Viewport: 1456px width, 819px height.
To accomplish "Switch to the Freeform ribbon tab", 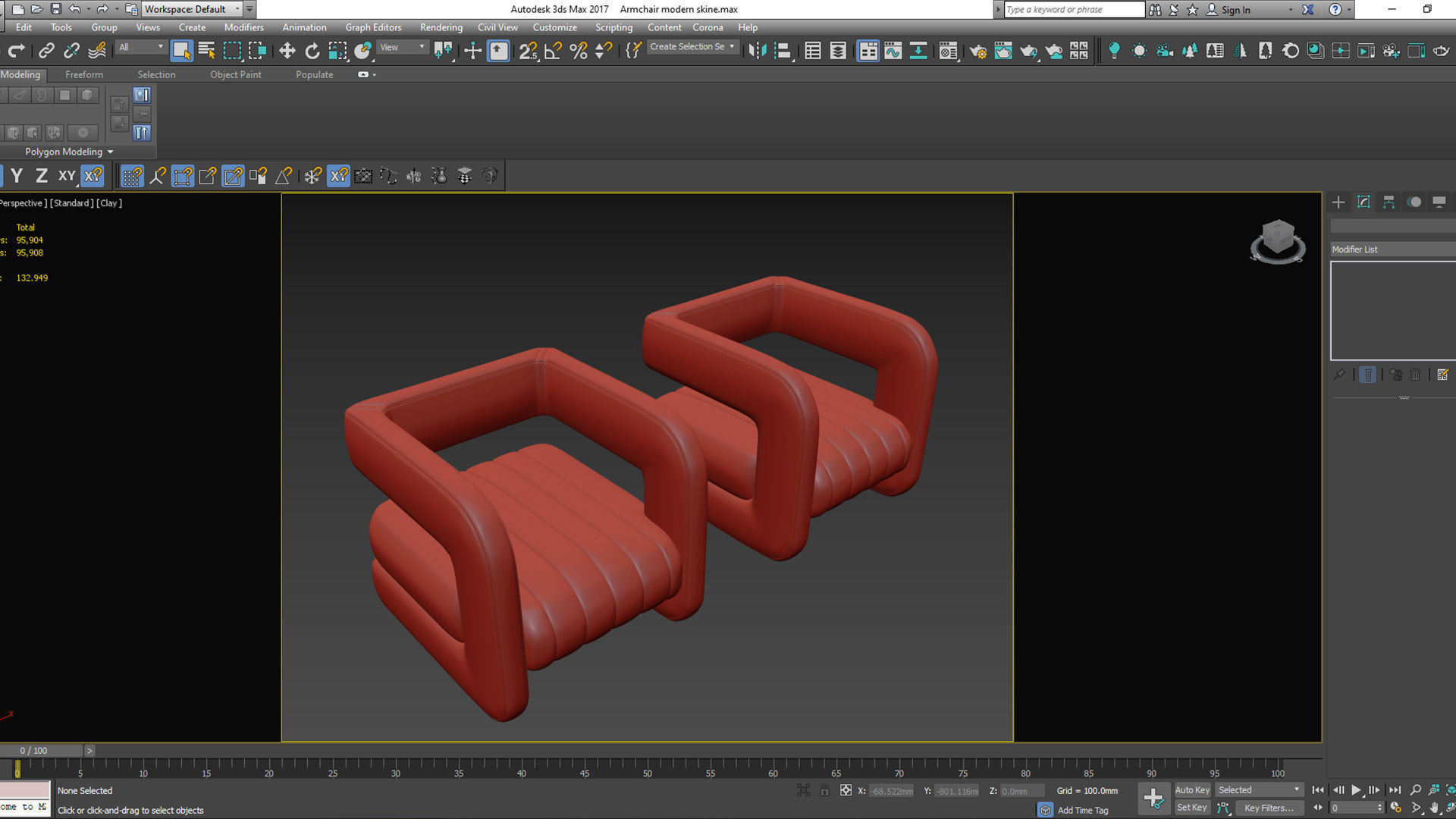I will click(84, 74).
